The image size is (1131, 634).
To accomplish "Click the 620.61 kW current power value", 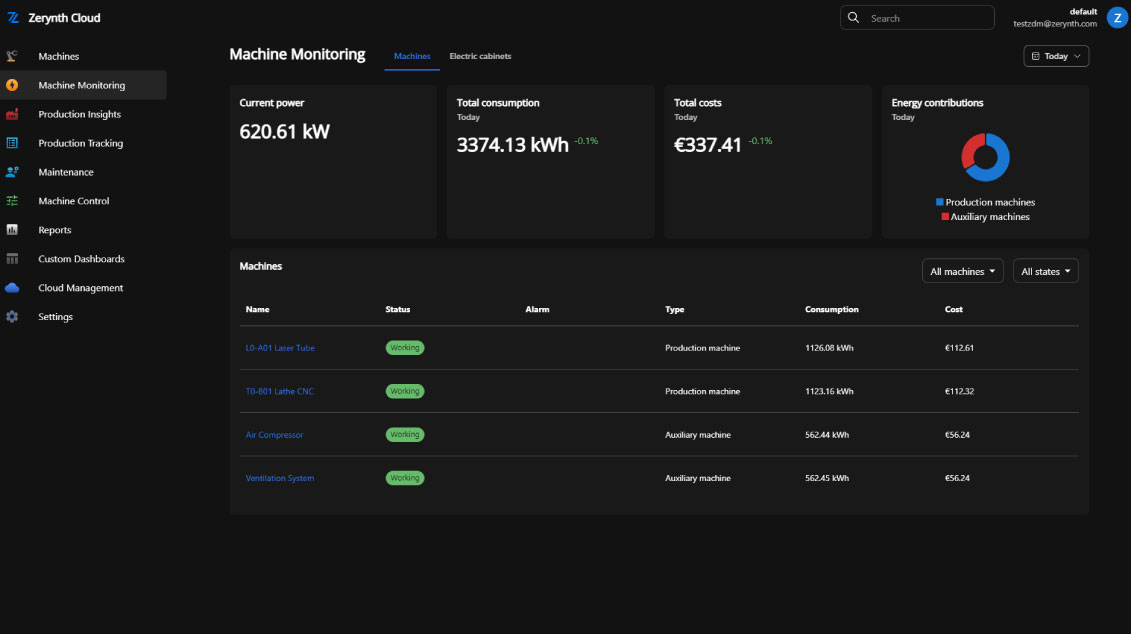I will [284, 131].
